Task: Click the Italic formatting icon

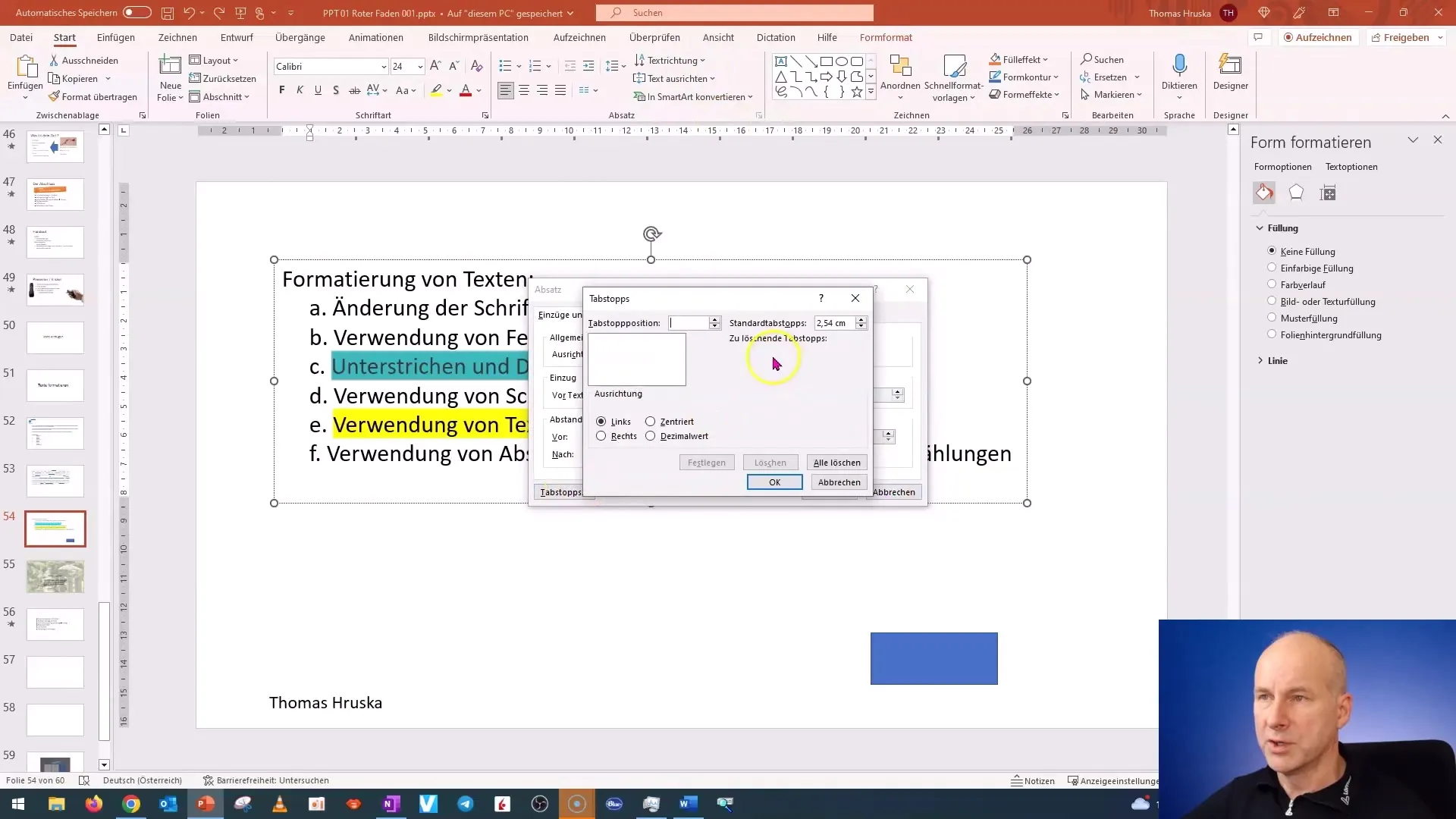Action: (x=300, y=90)
